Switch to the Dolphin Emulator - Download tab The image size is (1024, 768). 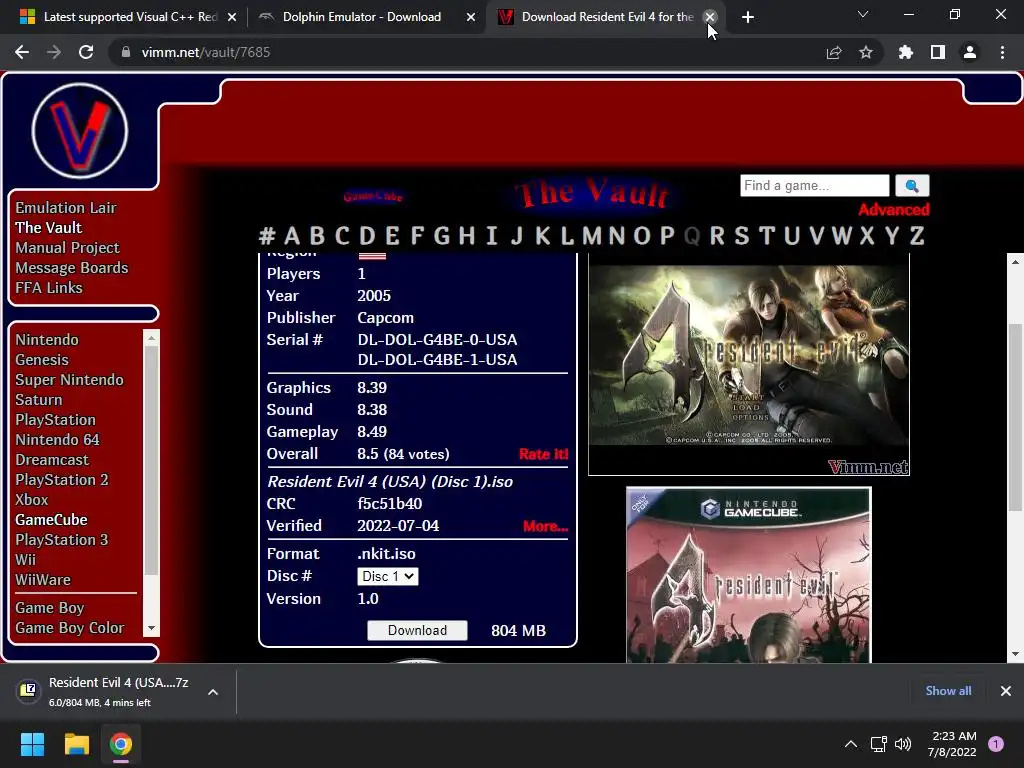coord(362,17)
